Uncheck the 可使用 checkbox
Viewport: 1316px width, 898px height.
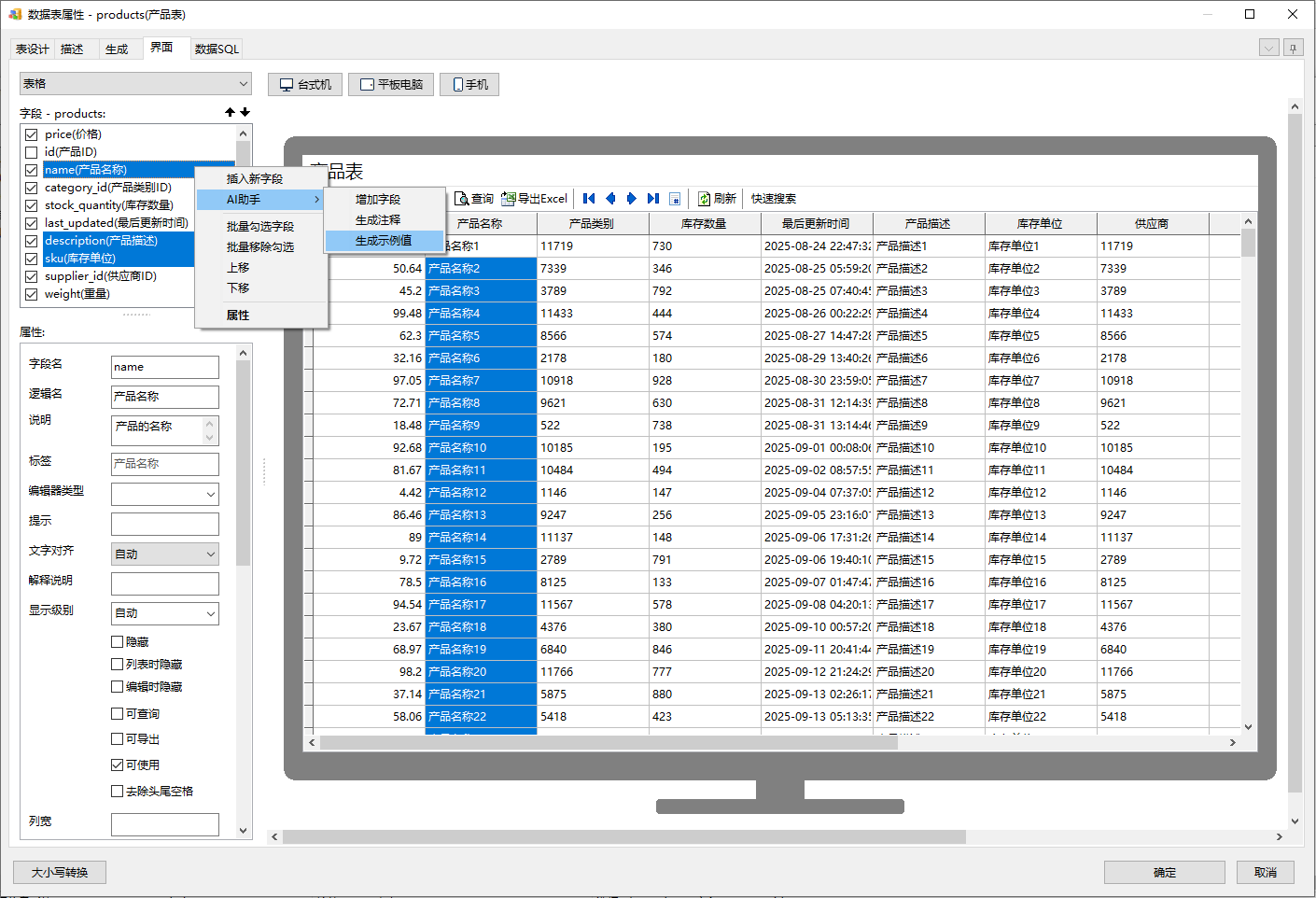[x=118, y=765]
